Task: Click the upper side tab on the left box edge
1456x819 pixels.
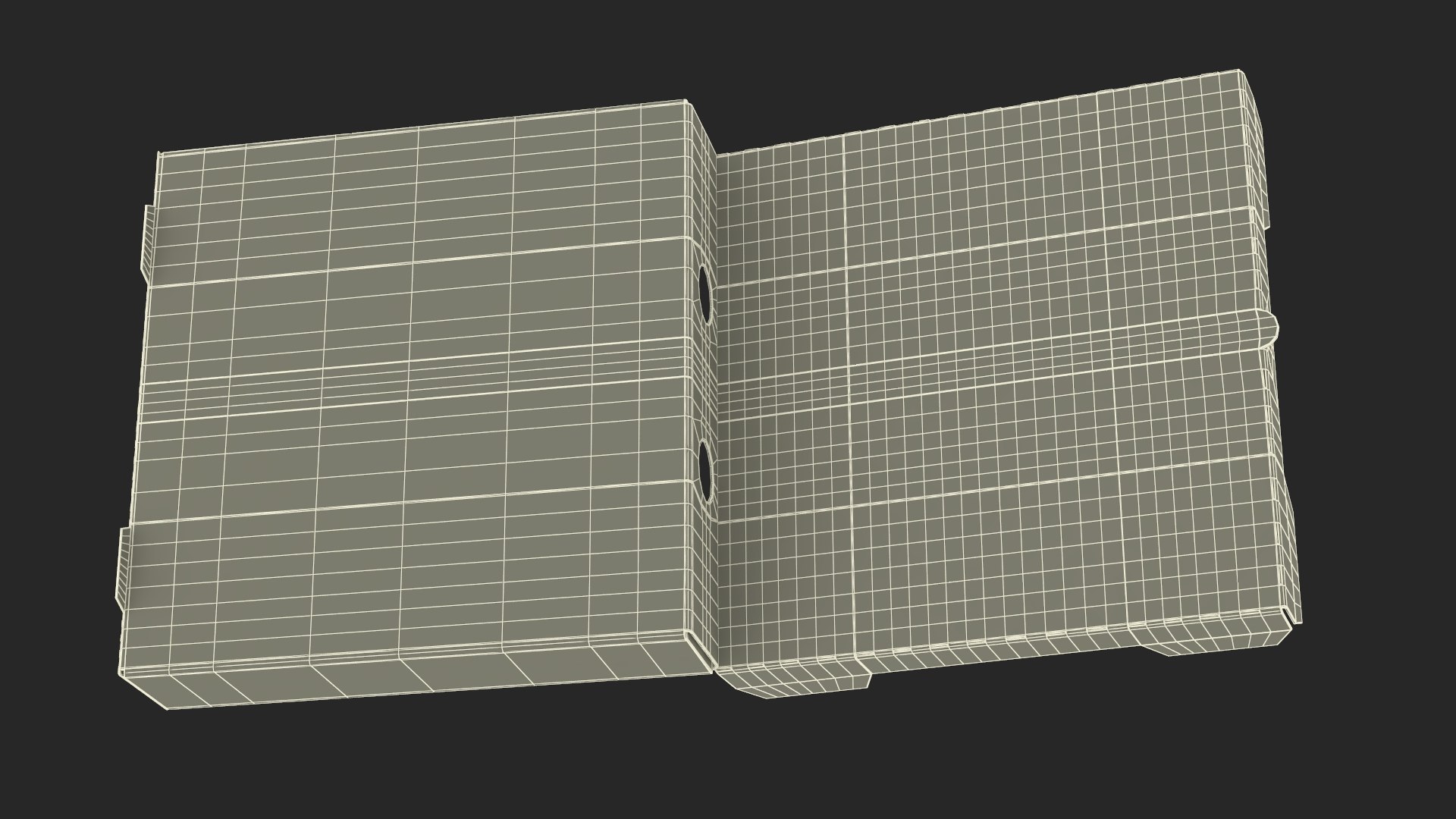Action: click(x=146, y=243)
